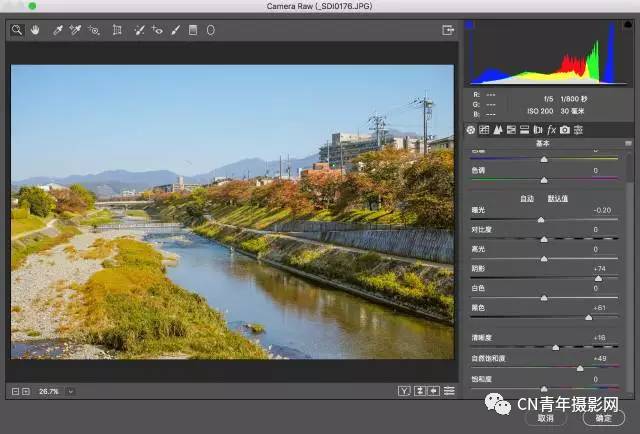Click the 自动 auto tone link
Viewport: 640px width, 434px height.
pyautogui.click(x=526, y=198)
